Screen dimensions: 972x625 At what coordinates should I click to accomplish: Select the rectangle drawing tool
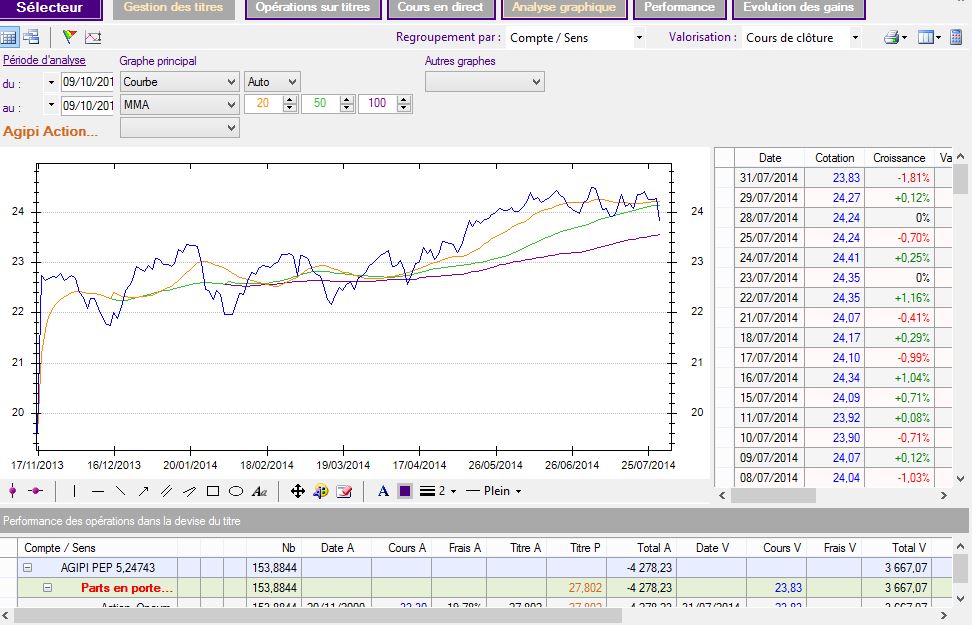tap(213, 491)
